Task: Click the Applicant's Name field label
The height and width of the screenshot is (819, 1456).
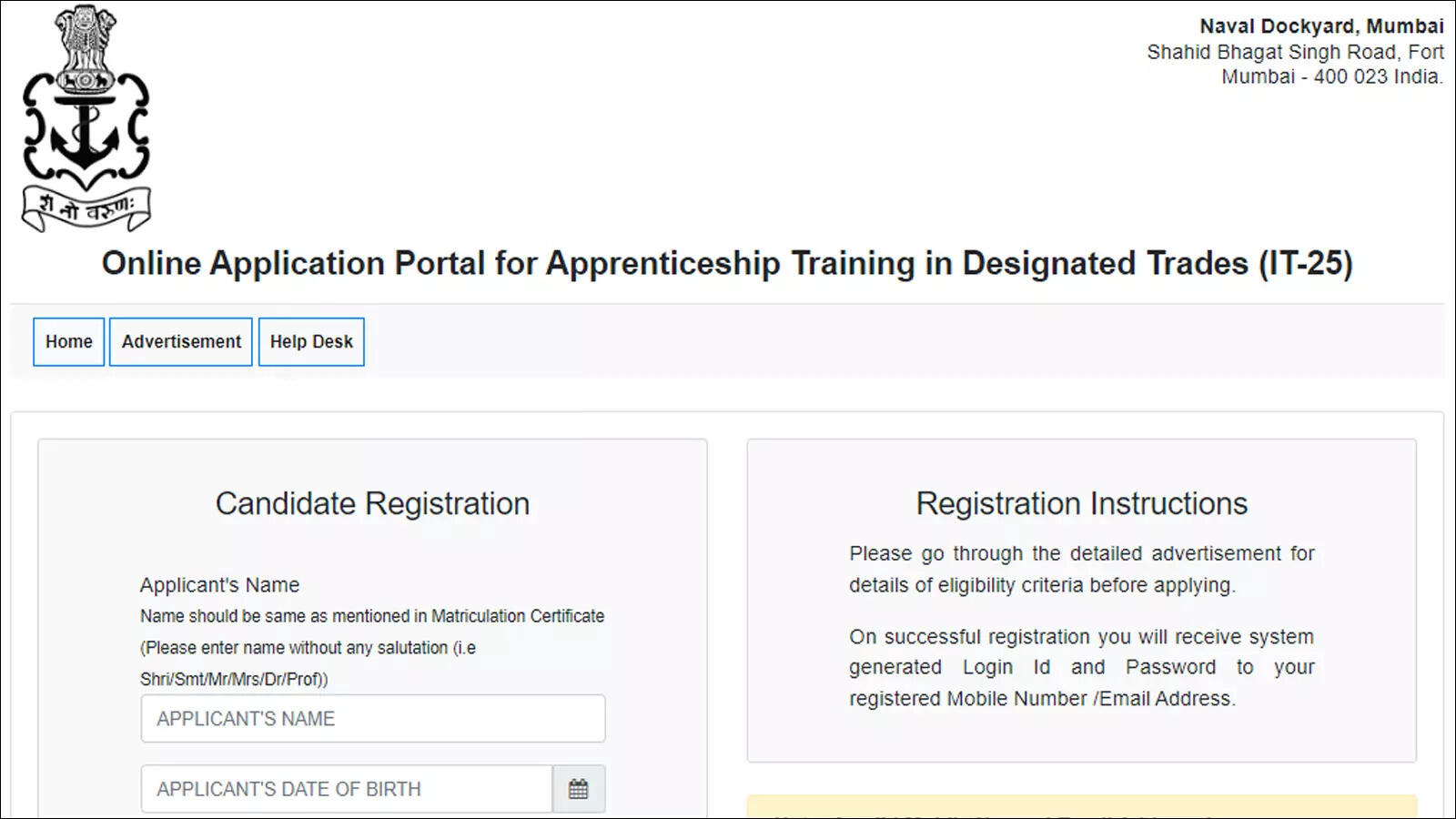Action: coord(219,585)
